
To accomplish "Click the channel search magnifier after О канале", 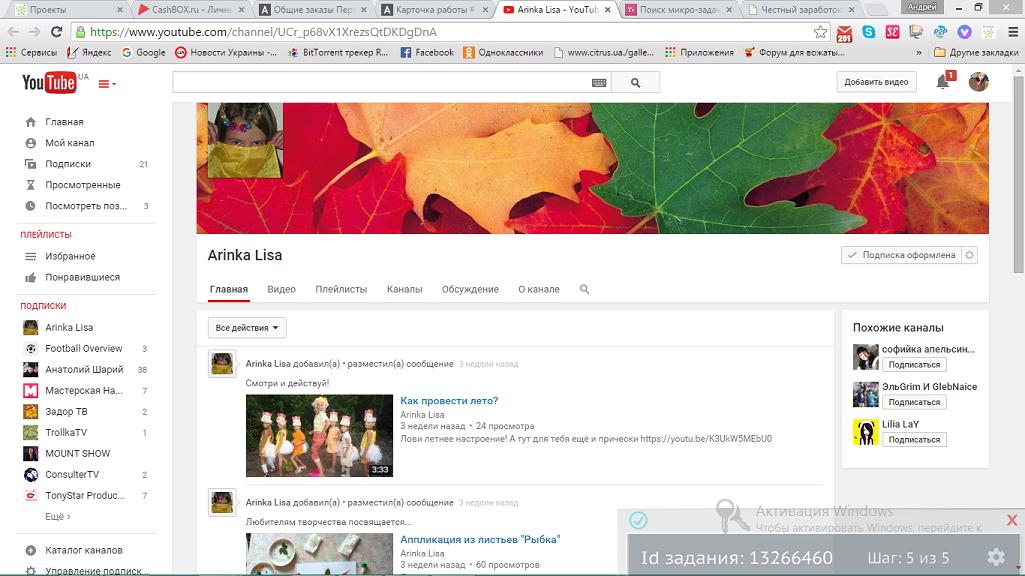I will pyautogui.click(x=584, y=289).
